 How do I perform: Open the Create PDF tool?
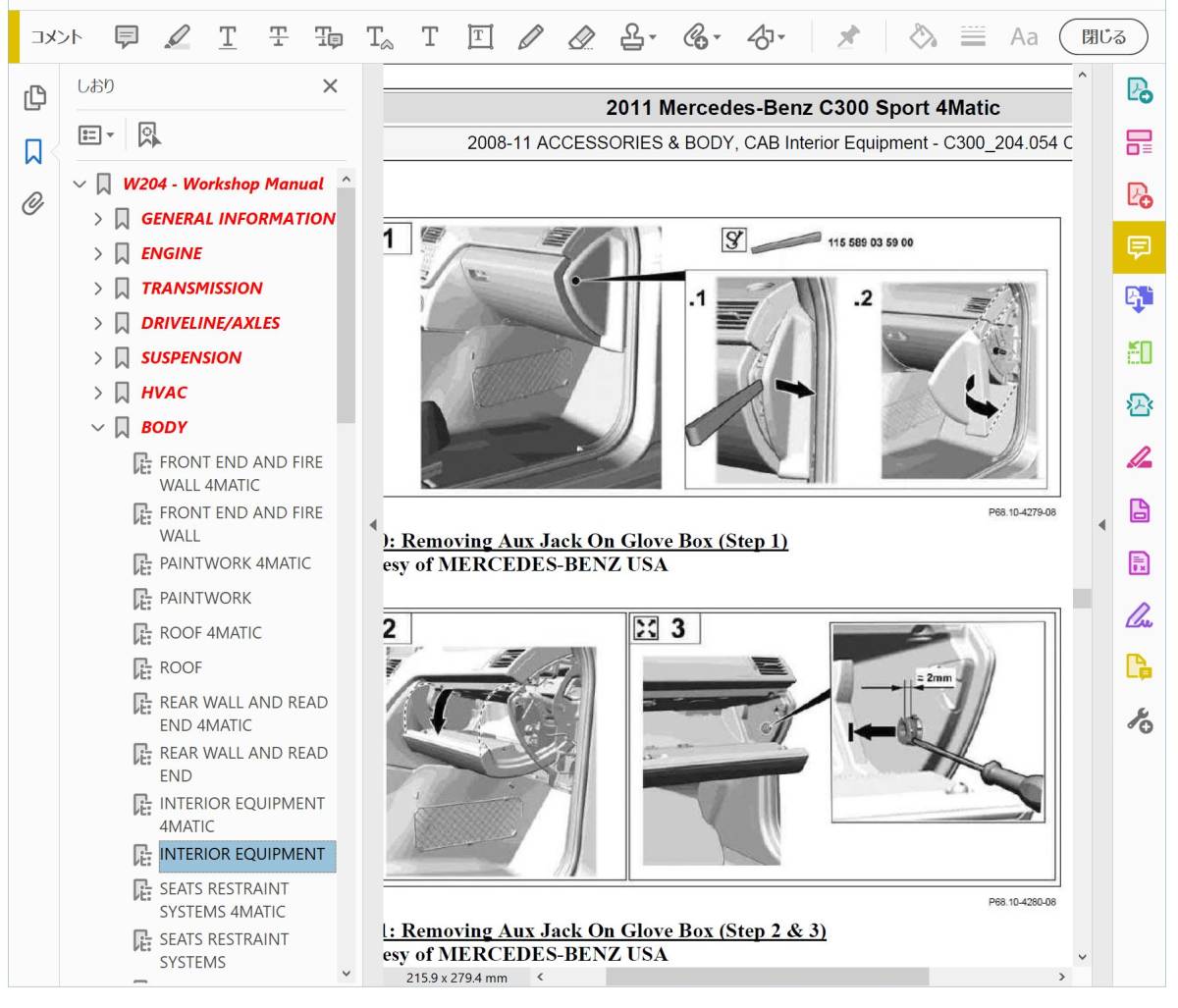click(x=1139, y=194)
